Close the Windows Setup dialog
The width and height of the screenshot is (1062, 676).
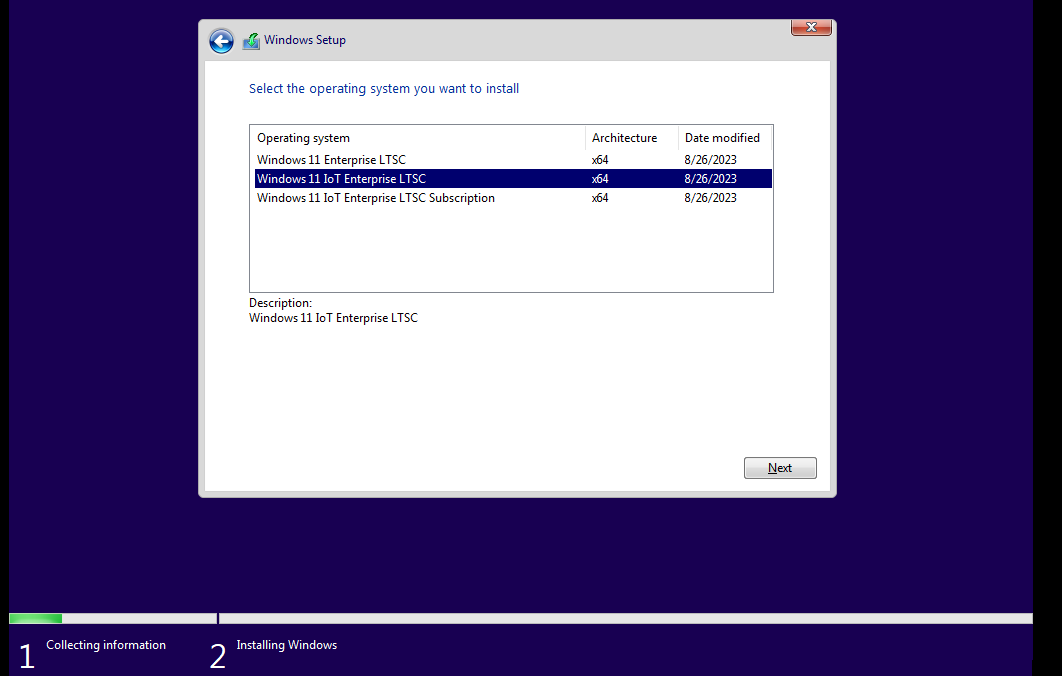click(x=811, y=27)
